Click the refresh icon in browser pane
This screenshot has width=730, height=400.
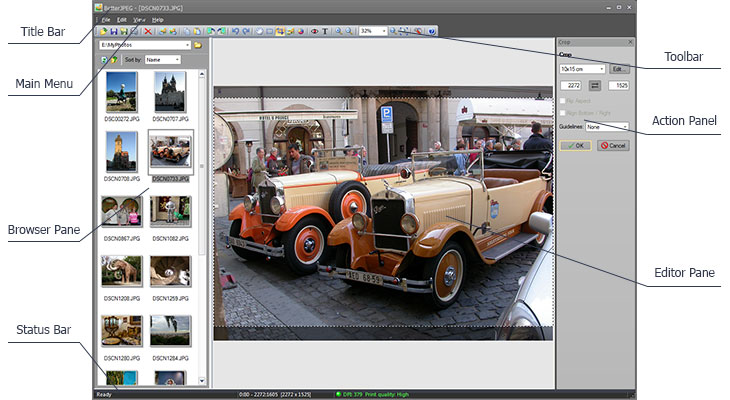pos(104,60)
